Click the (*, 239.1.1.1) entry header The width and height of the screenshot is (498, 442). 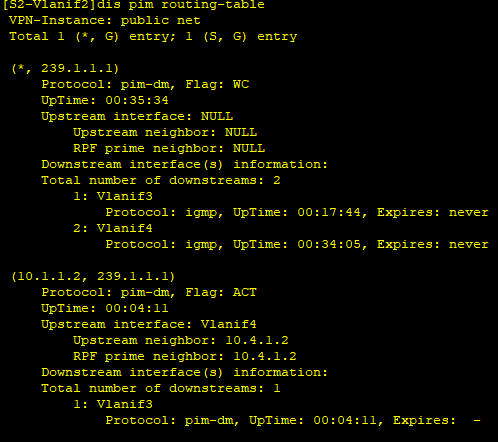tap(65, 69)
